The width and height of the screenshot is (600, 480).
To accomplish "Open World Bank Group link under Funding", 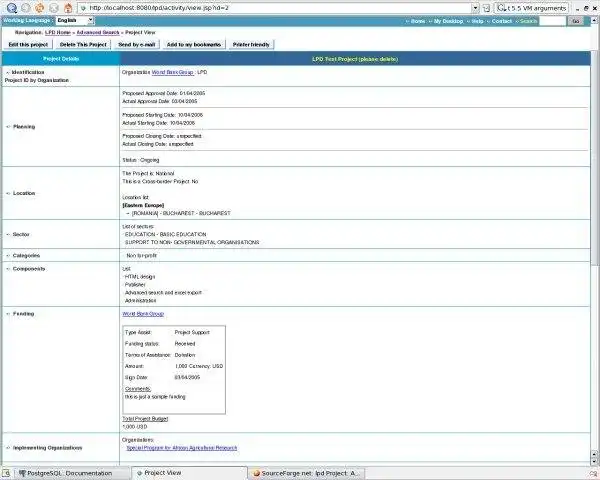I will pyautogui.click(x=143, y=314).
